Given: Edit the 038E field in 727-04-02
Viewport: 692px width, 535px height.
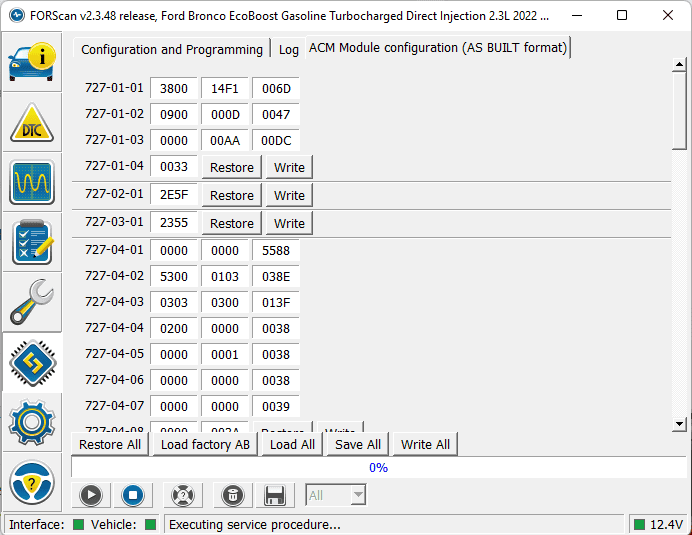Looking at the screenshot, I should 276,276.
